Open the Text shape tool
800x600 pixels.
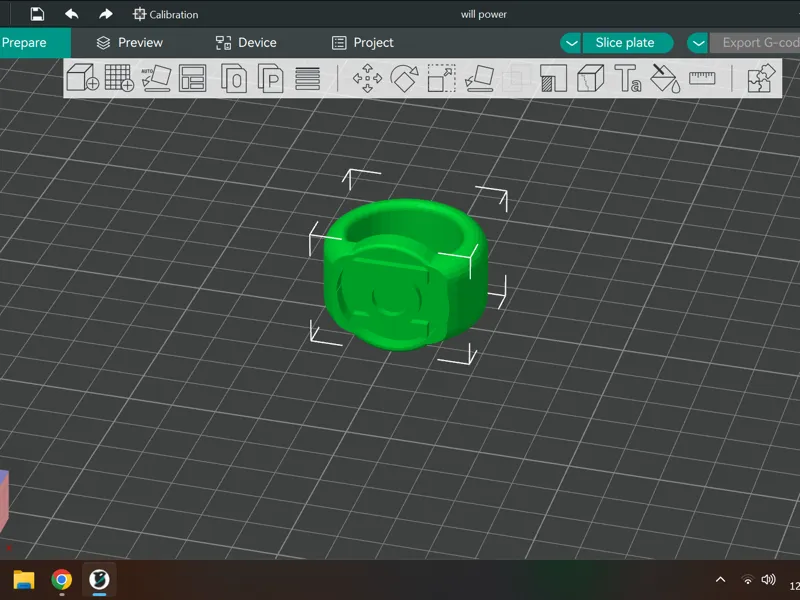click(x=628, y=78)
